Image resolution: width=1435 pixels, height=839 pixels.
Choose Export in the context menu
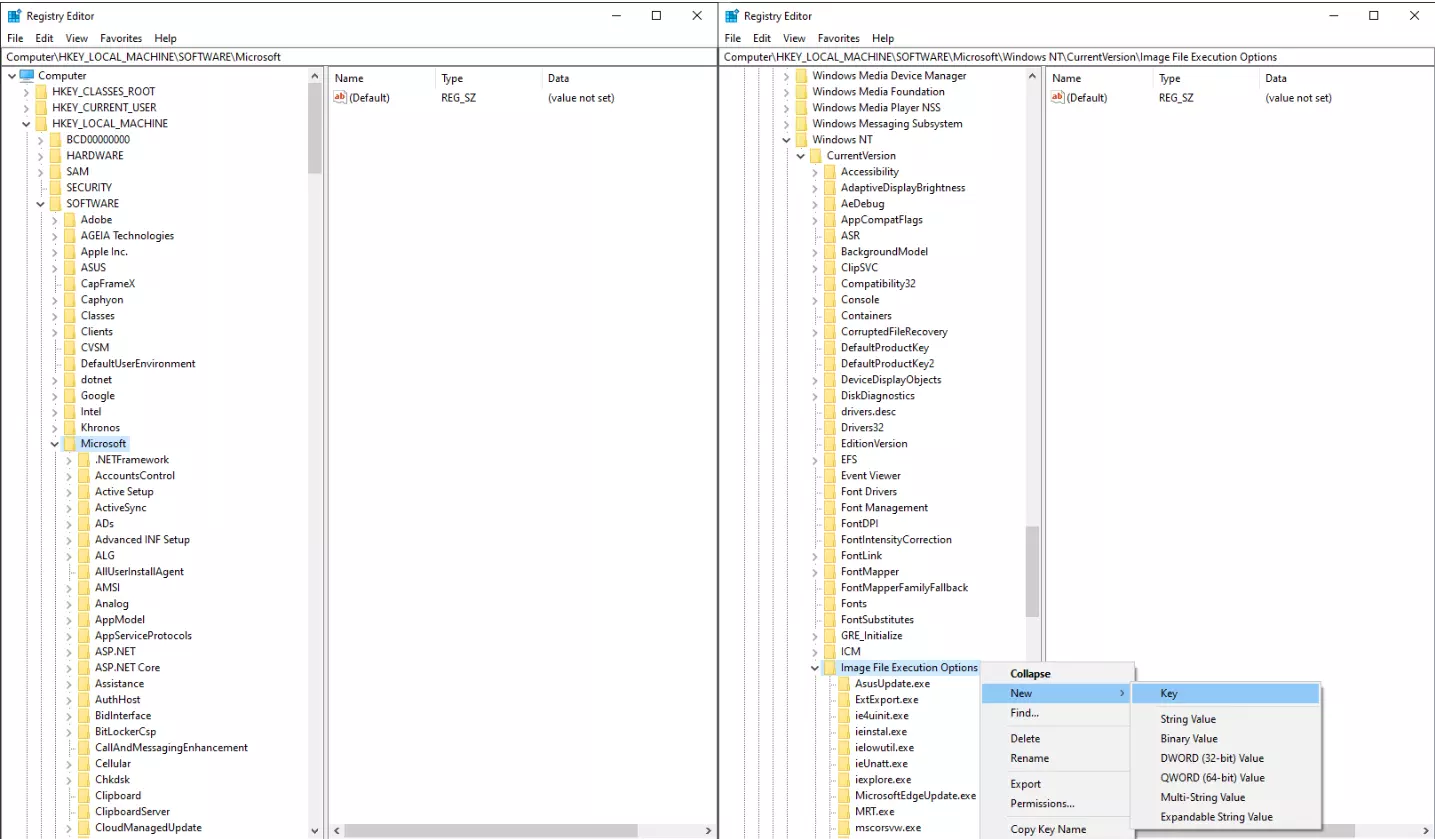[x=1058, y=784]
